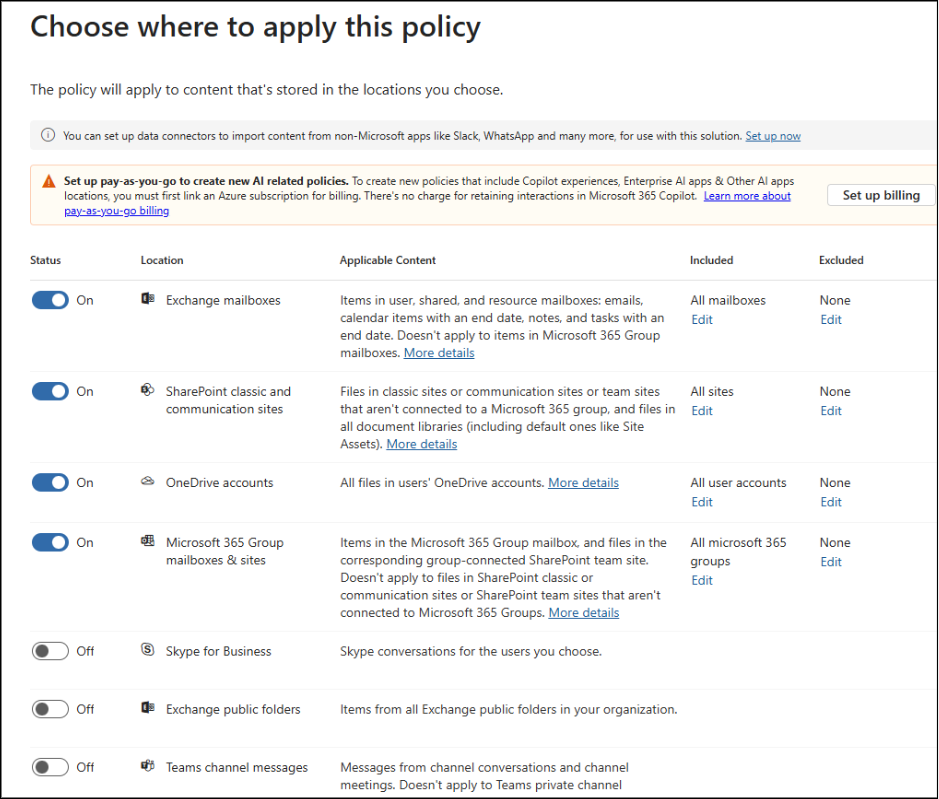Image resolution: width=939 pixels, height=799 pixels.
Task: Edit included sites for SharePoint
Action: (702, 411)
